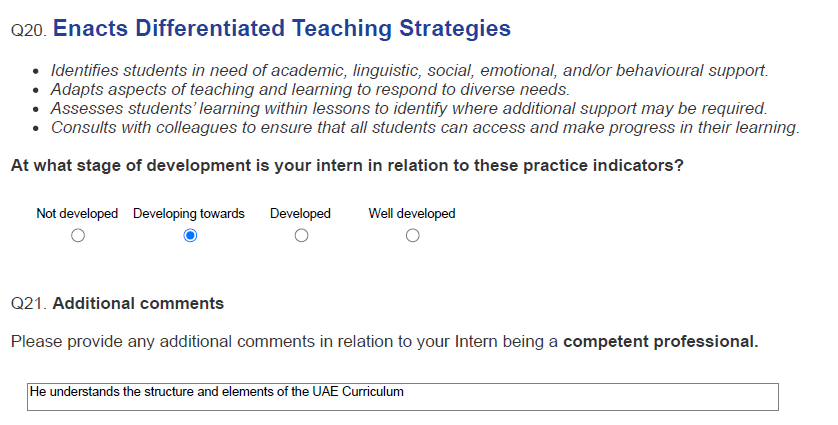Select the Not developed radio button

(78, 235)
